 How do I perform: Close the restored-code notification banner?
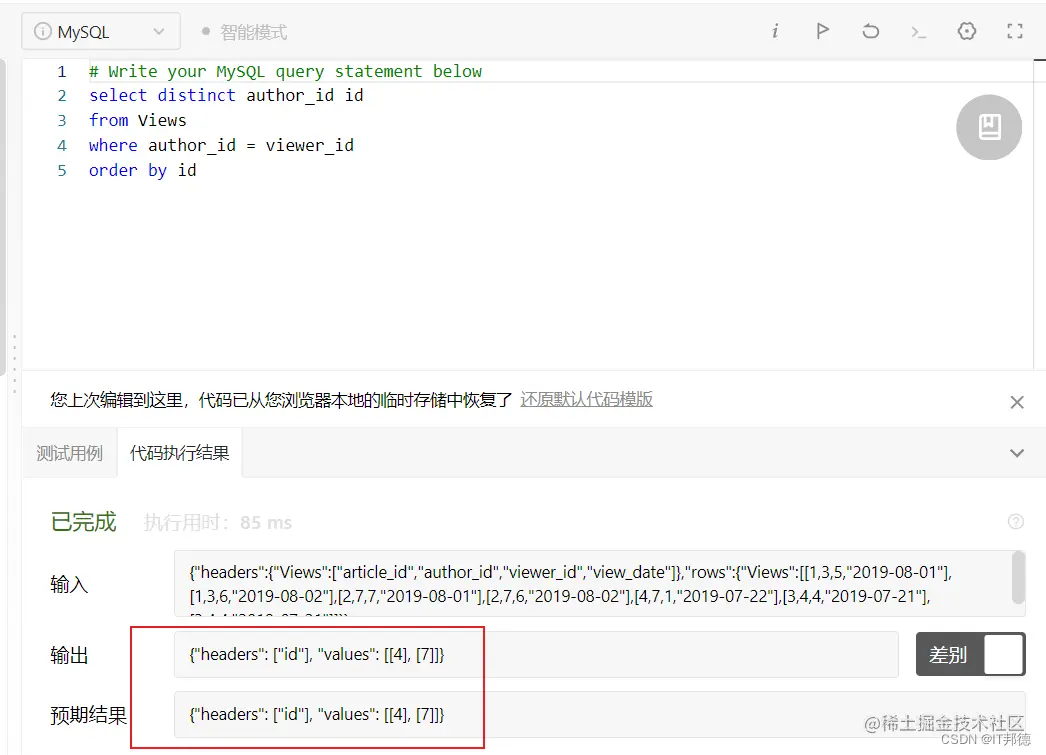point(1017,402)
